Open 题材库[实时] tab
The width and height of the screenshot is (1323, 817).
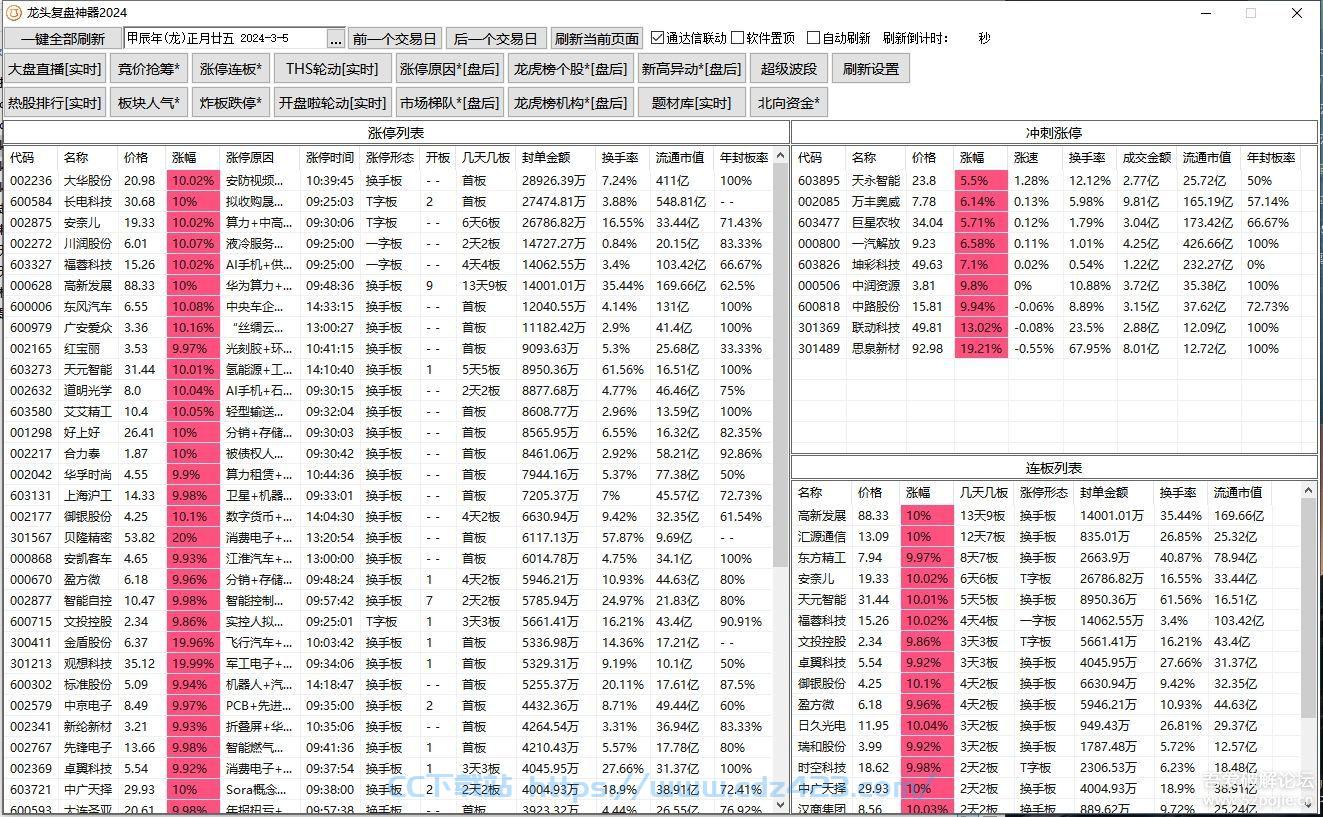[x=691, y=102]
